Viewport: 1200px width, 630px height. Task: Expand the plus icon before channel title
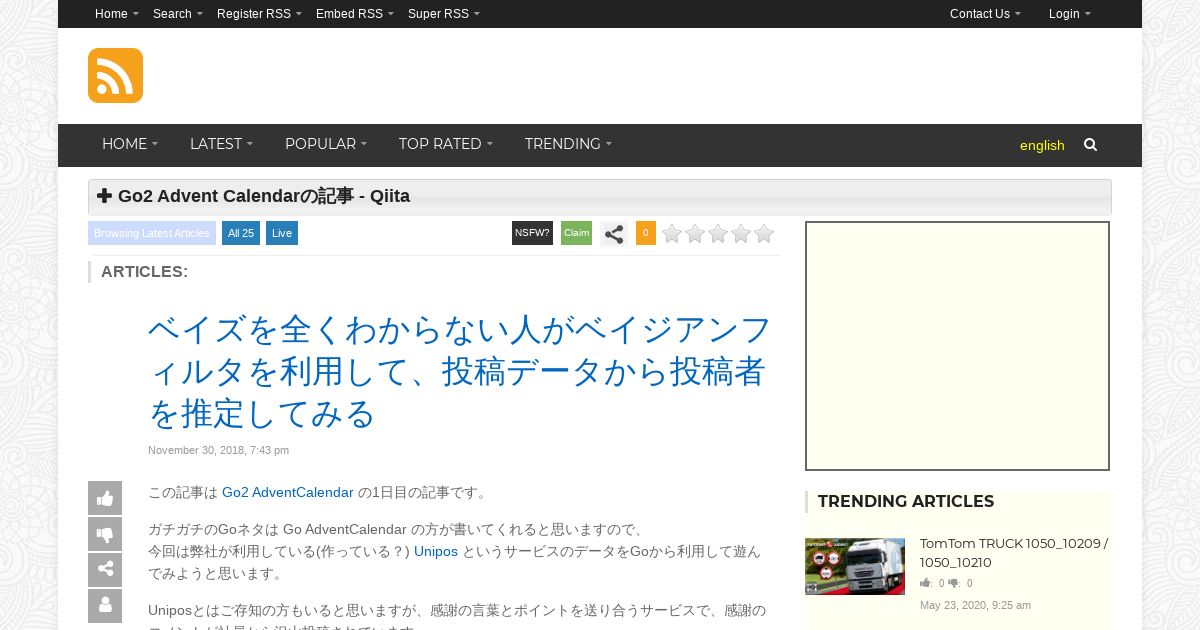tap(104, 196)
